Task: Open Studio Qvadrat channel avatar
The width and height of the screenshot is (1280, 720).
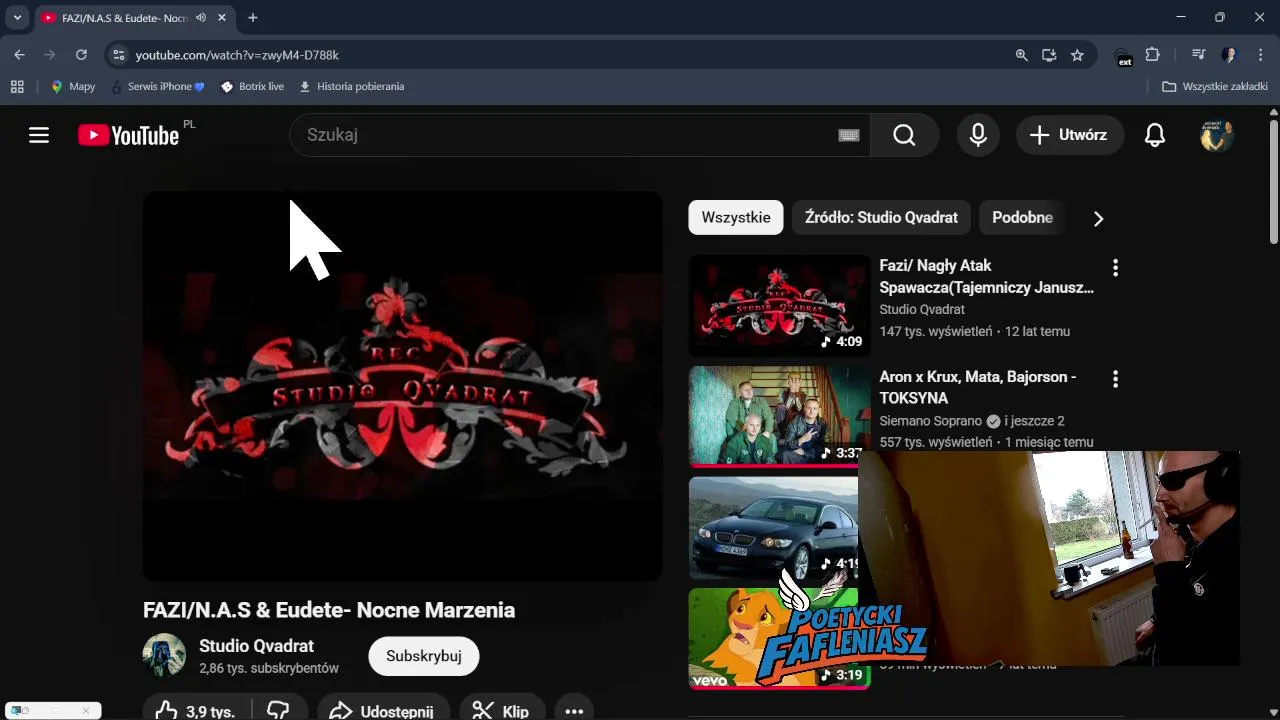Action: tap(164, 656)
